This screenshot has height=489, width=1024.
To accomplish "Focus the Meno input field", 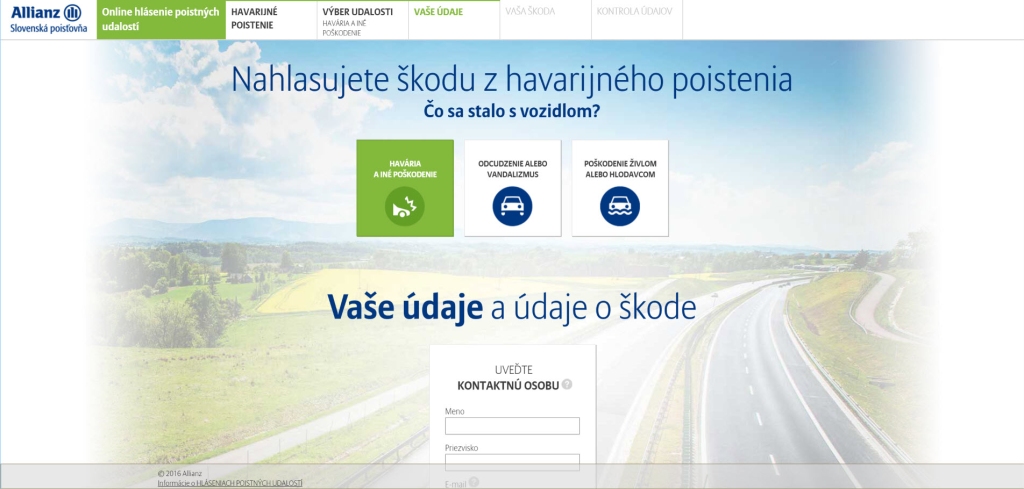I will pos(512,426).
